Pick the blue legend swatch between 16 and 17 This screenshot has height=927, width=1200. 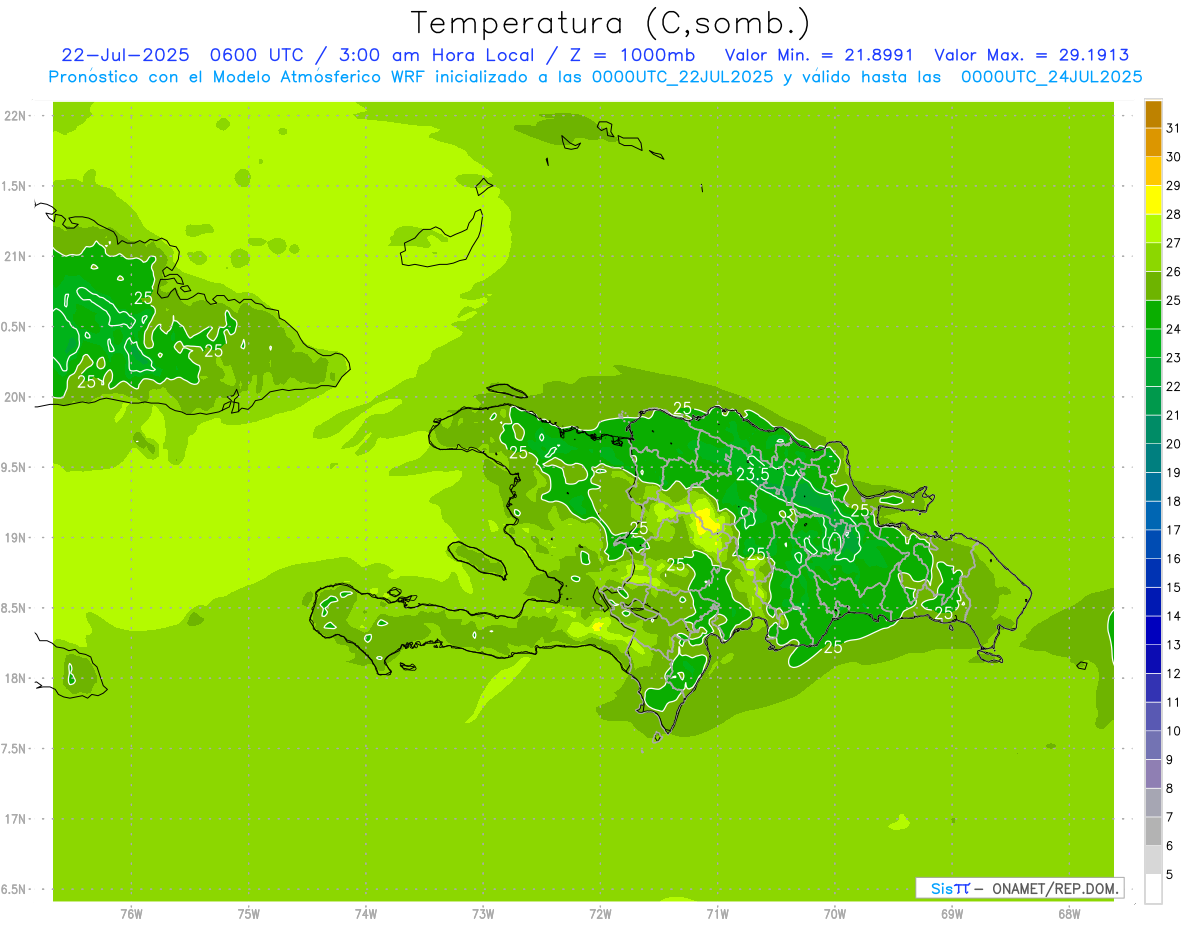1153,544
